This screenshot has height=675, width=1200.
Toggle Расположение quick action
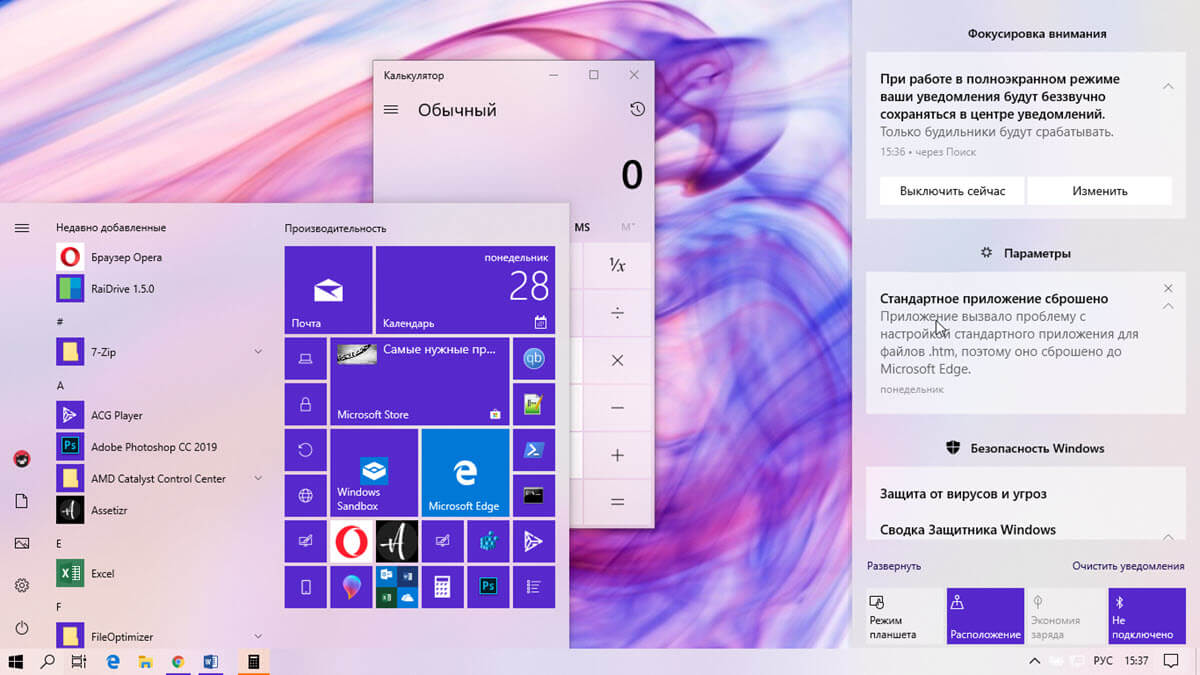pos(985,616)
